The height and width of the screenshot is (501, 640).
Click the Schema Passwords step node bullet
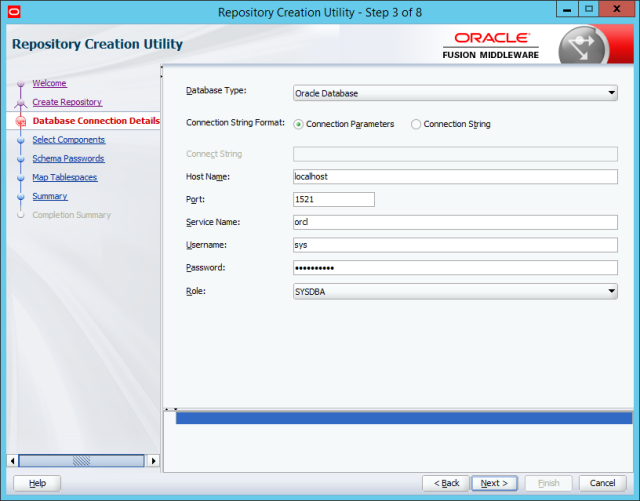[21, 159]
